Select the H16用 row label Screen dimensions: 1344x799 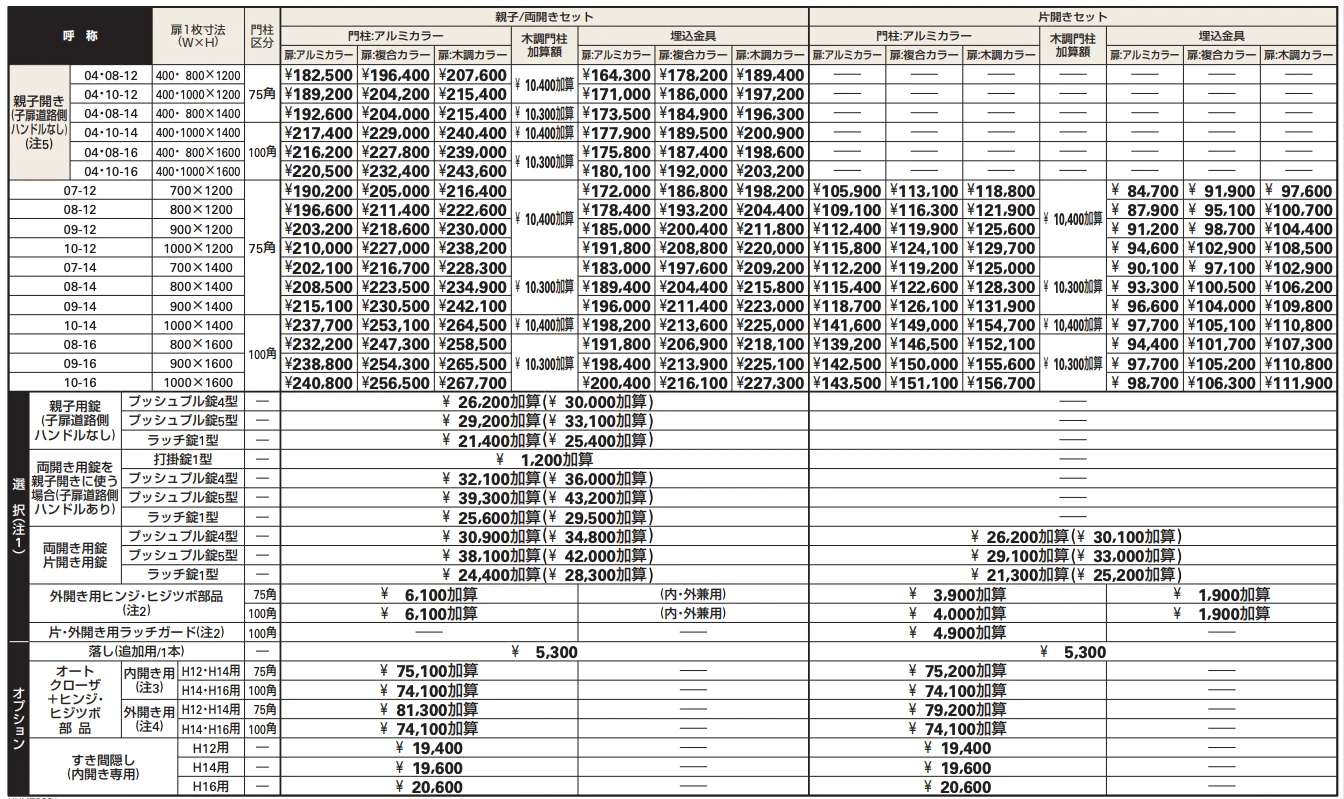(211, 787)
